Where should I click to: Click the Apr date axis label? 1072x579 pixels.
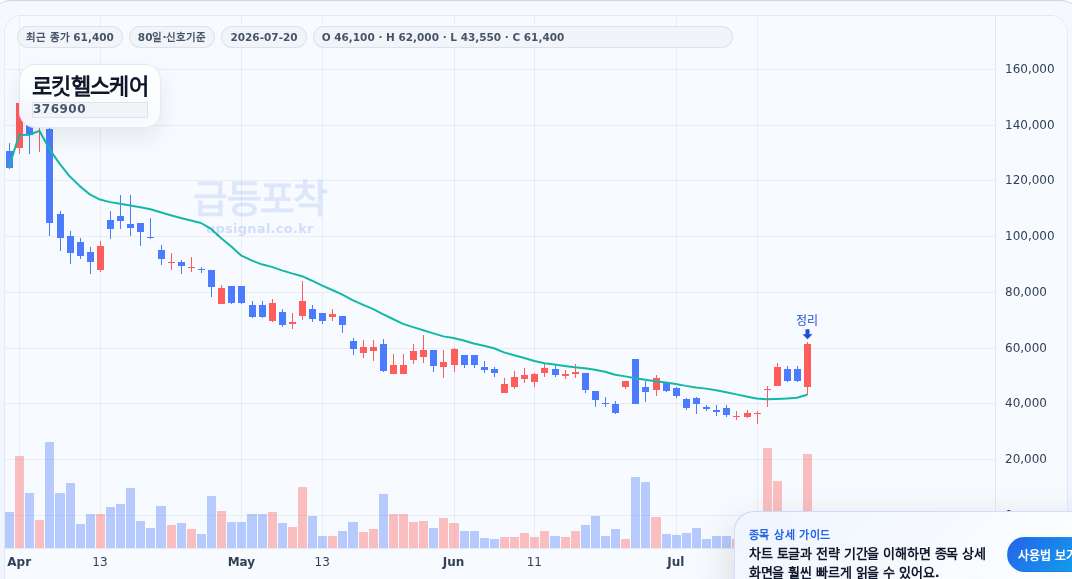[x=19, y=562]
